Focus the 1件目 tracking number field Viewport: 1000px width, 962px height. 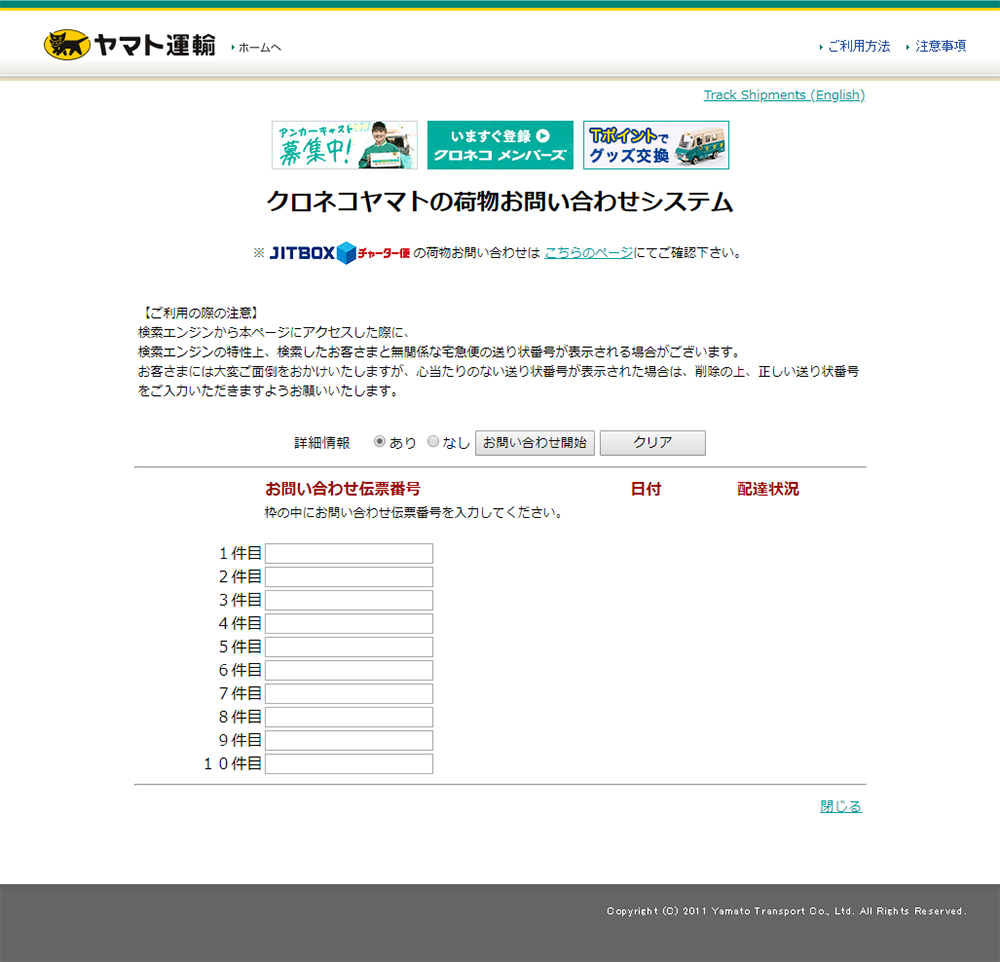point(349,554)
